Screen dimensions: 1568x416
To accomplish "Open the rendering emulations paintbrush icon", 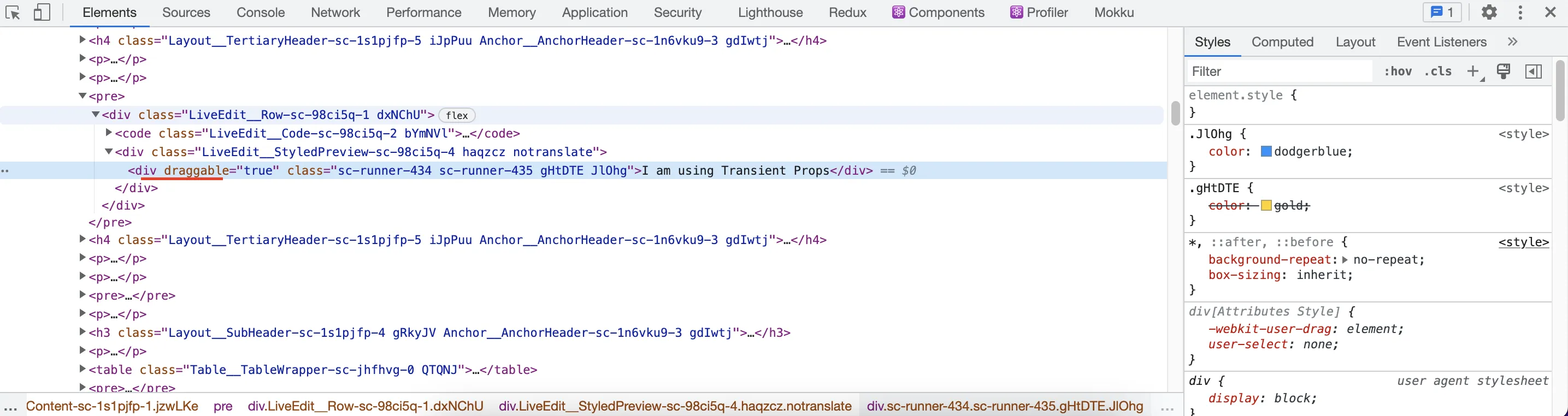I will coord(1504,71).
